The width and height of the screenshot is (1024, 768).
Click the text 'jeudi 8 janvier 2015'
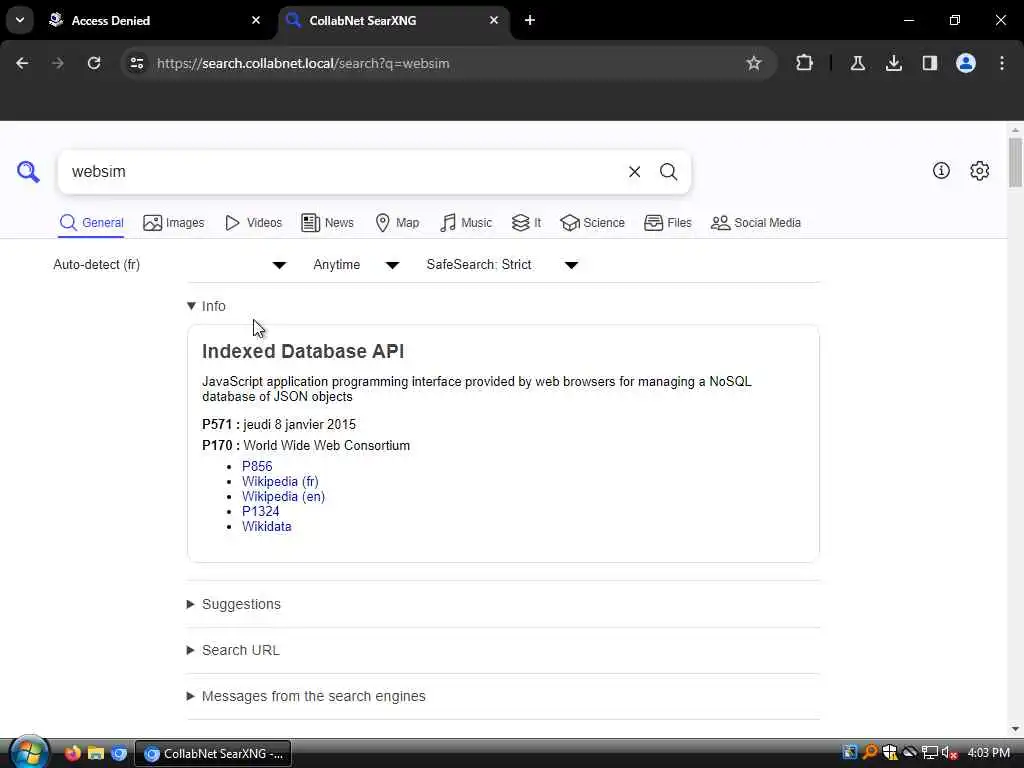[x=299, y=424]
